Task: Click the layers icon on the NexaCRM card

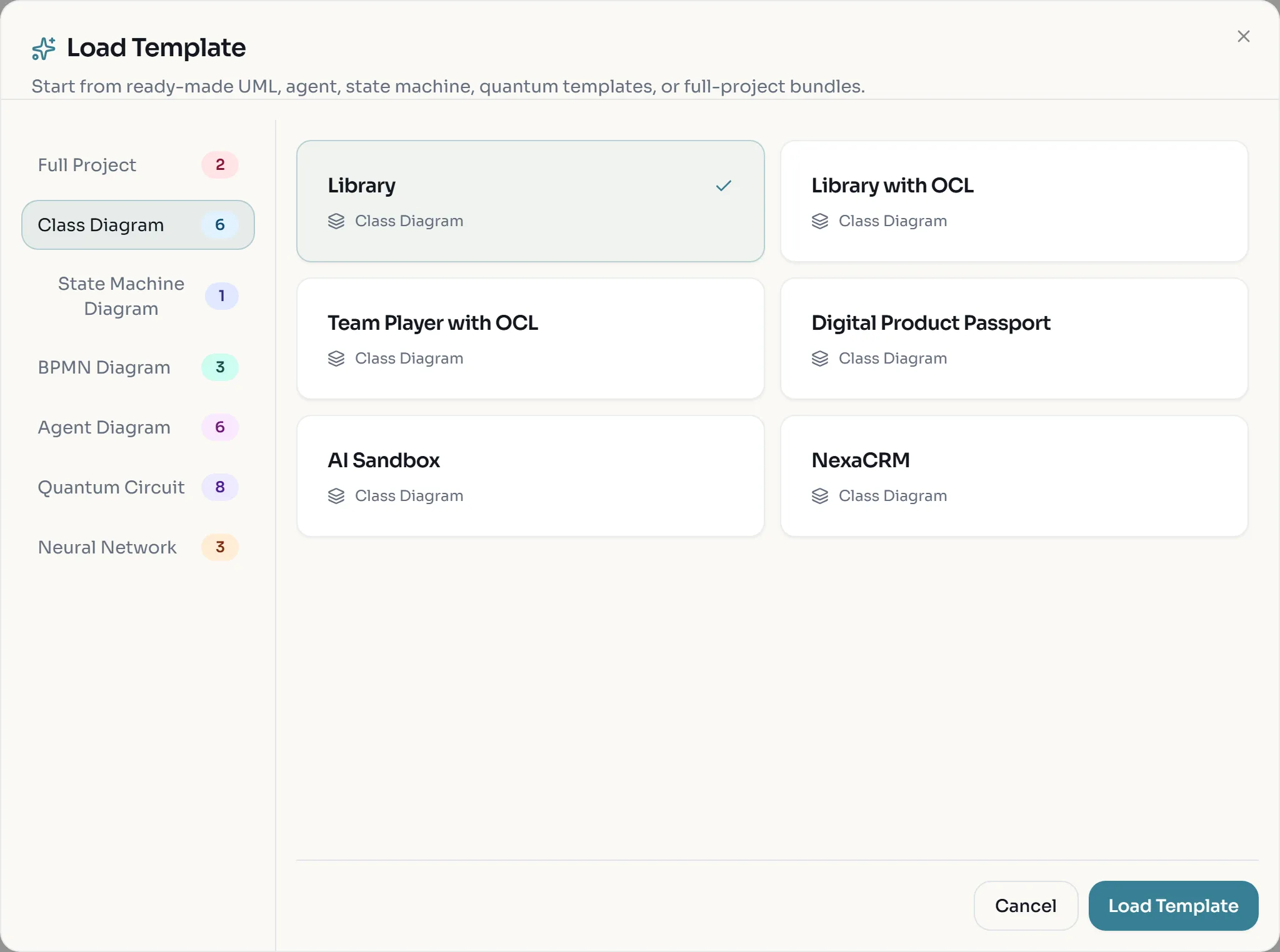Action: (820, 496)
